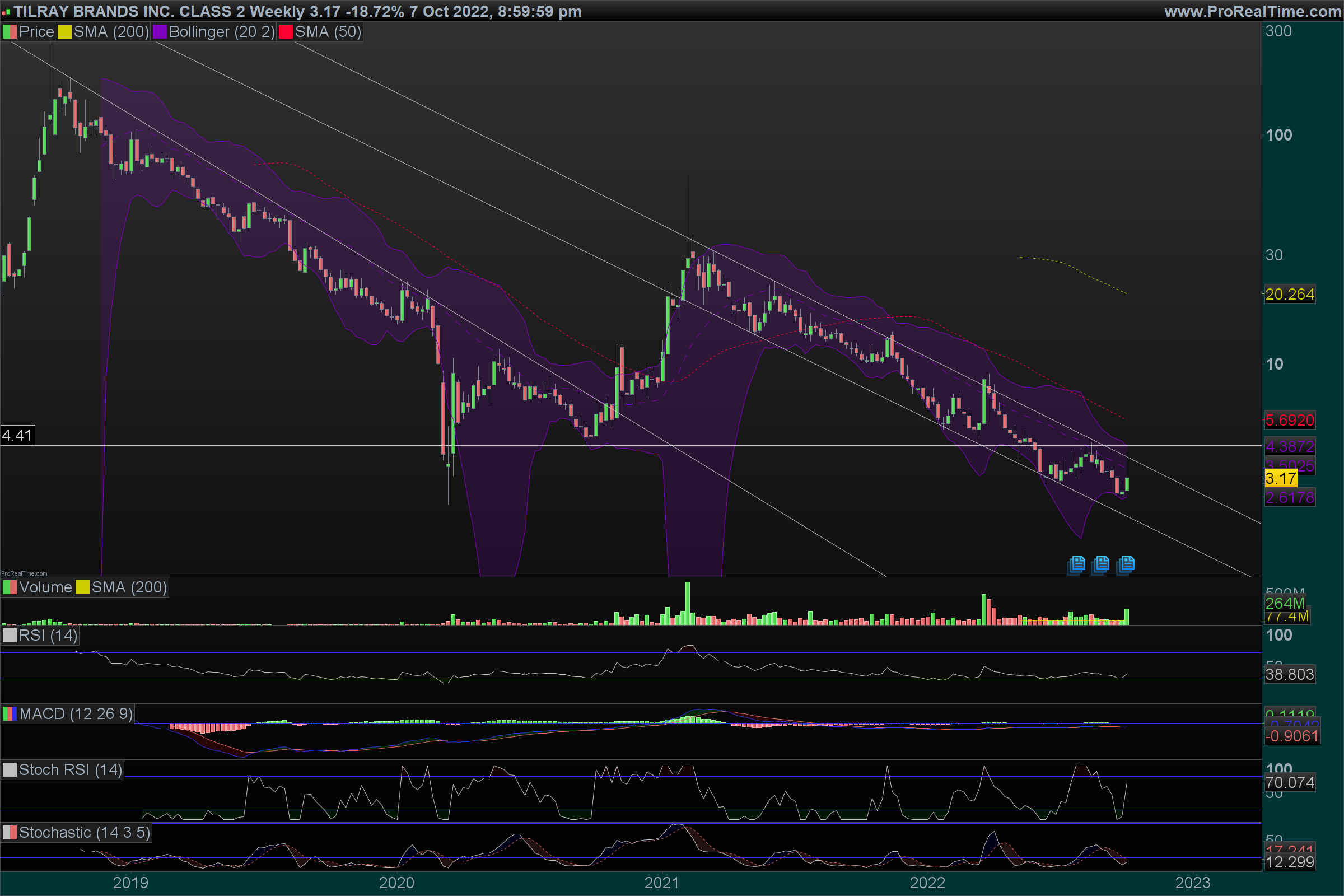
Task: Select the SMA (50) legend label
Action: click(x=328, y=32)
